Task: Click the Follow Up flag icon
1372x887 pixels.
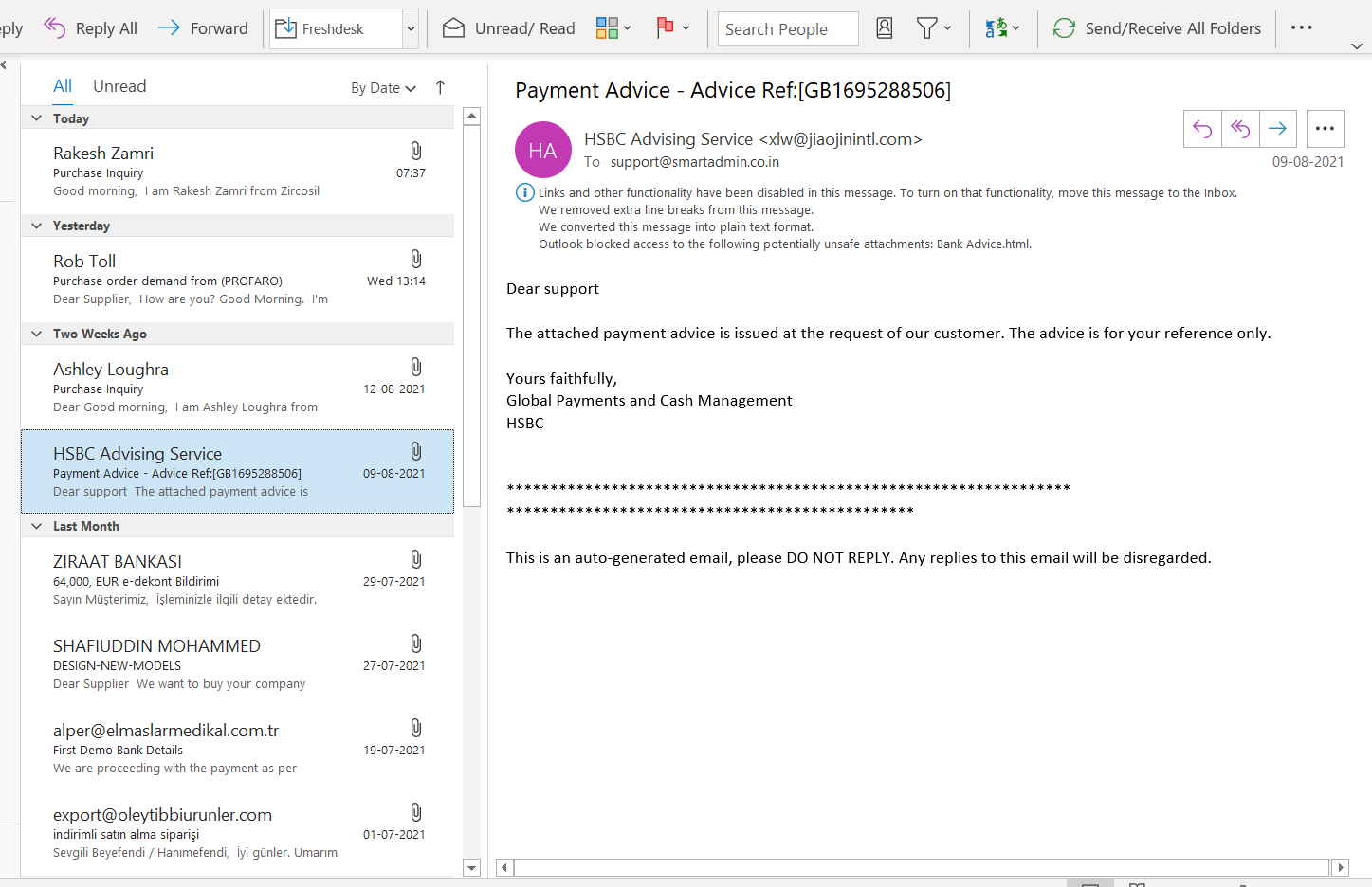Action: tap(665, 28)
